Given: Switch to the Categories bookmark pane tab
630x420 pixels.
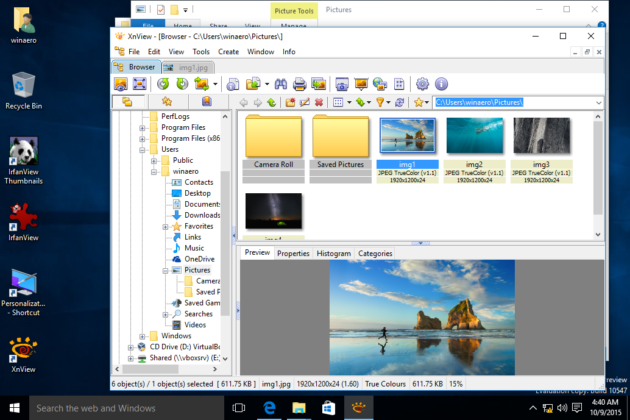Looking at the screenshot, I should click(207, 102).
